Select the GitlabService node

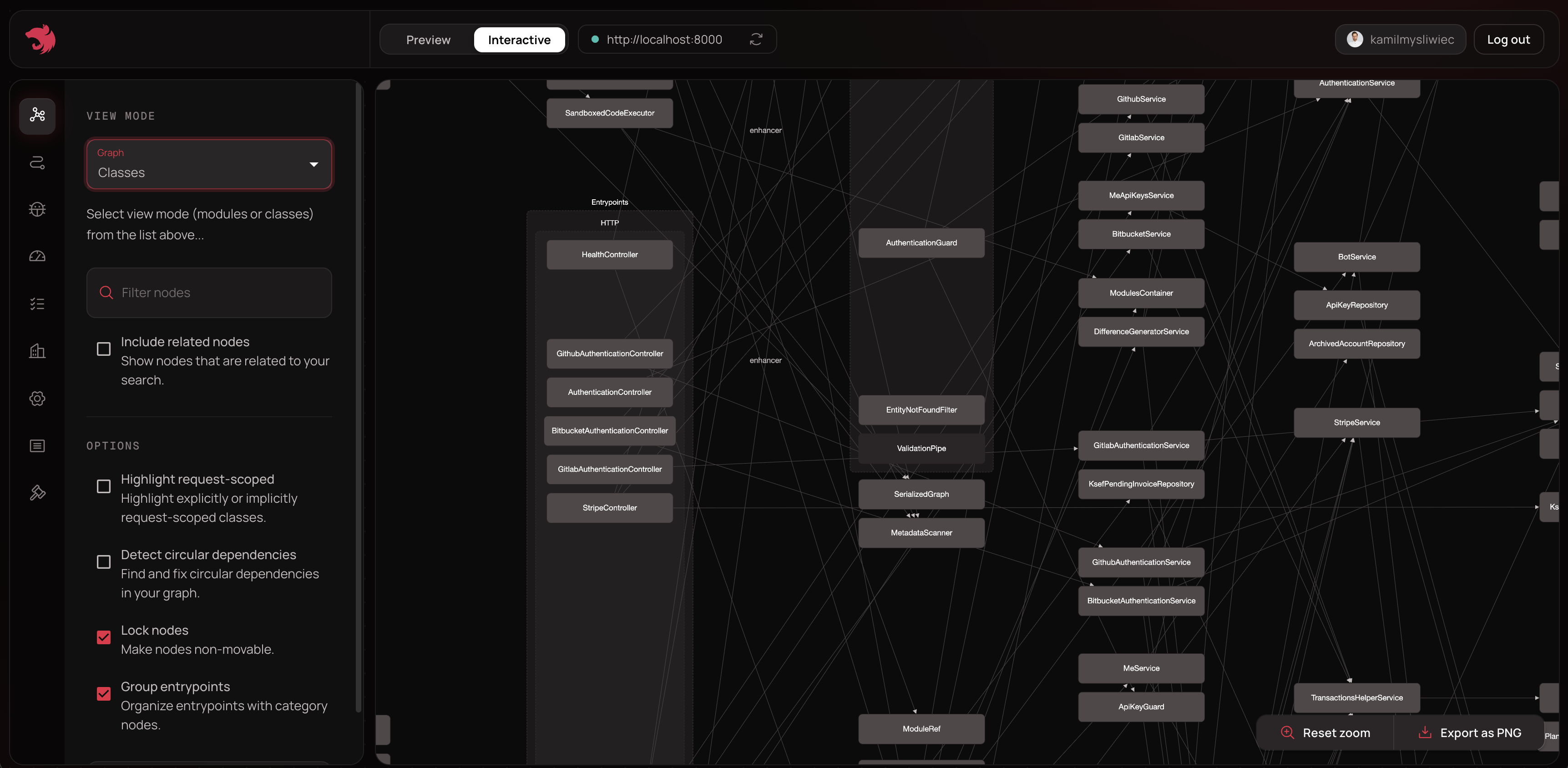pos(1141,137)
